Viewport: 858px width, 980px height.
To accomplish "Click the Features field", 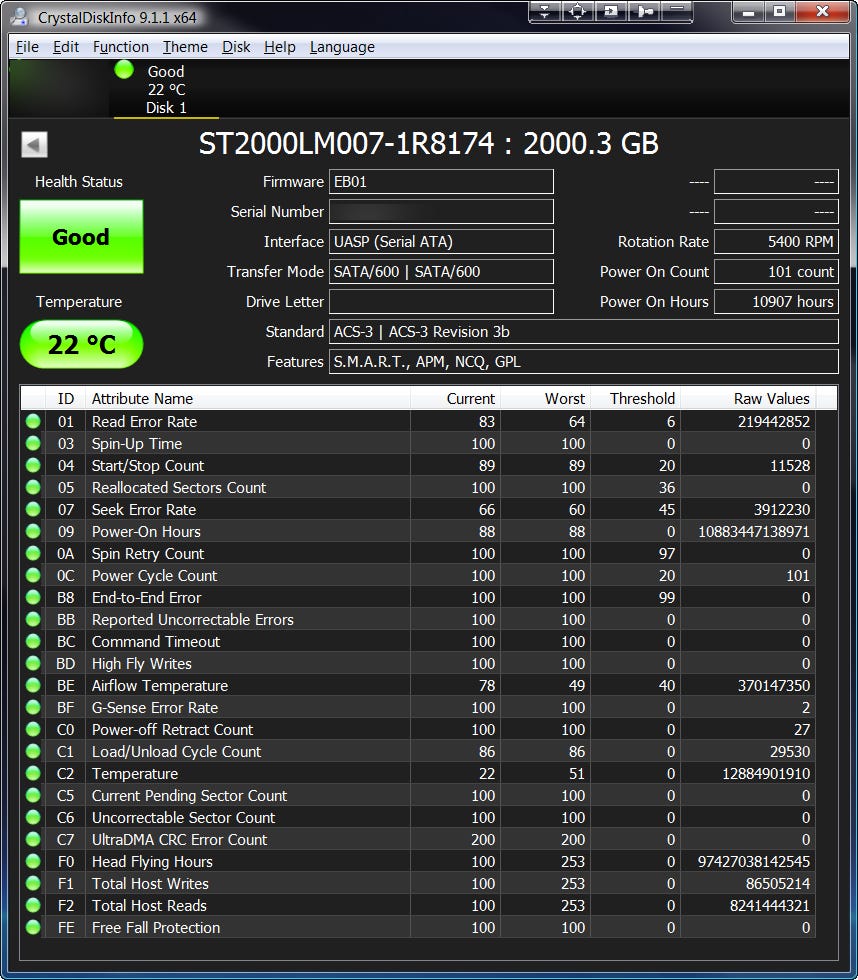I will pos(584,362).
